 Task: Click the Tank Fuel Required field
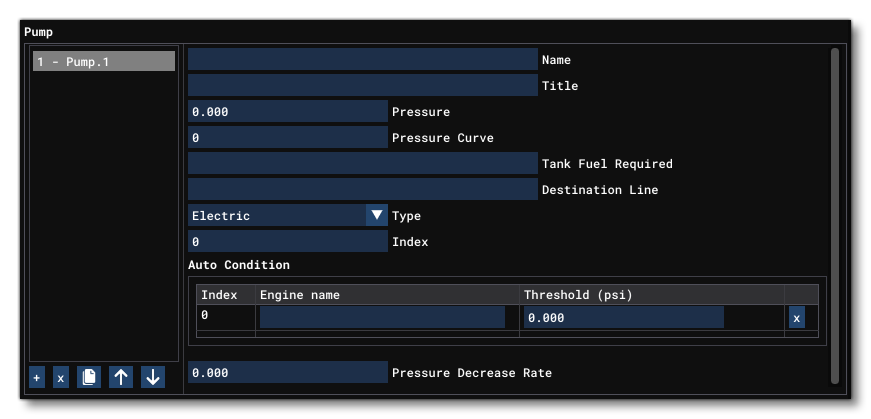(x=362, y=164)
